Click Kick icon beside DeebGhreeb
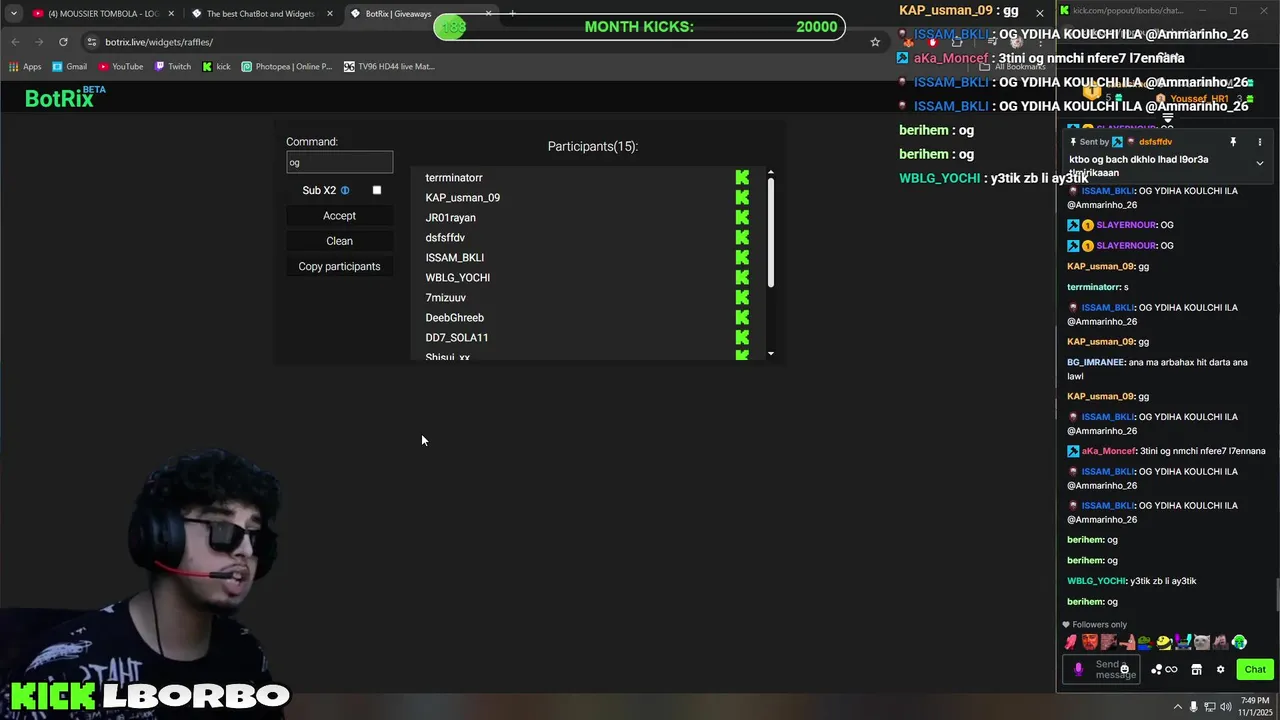Image resolution: width=1280 pixels, height=720 pixels. click(742, 317)
